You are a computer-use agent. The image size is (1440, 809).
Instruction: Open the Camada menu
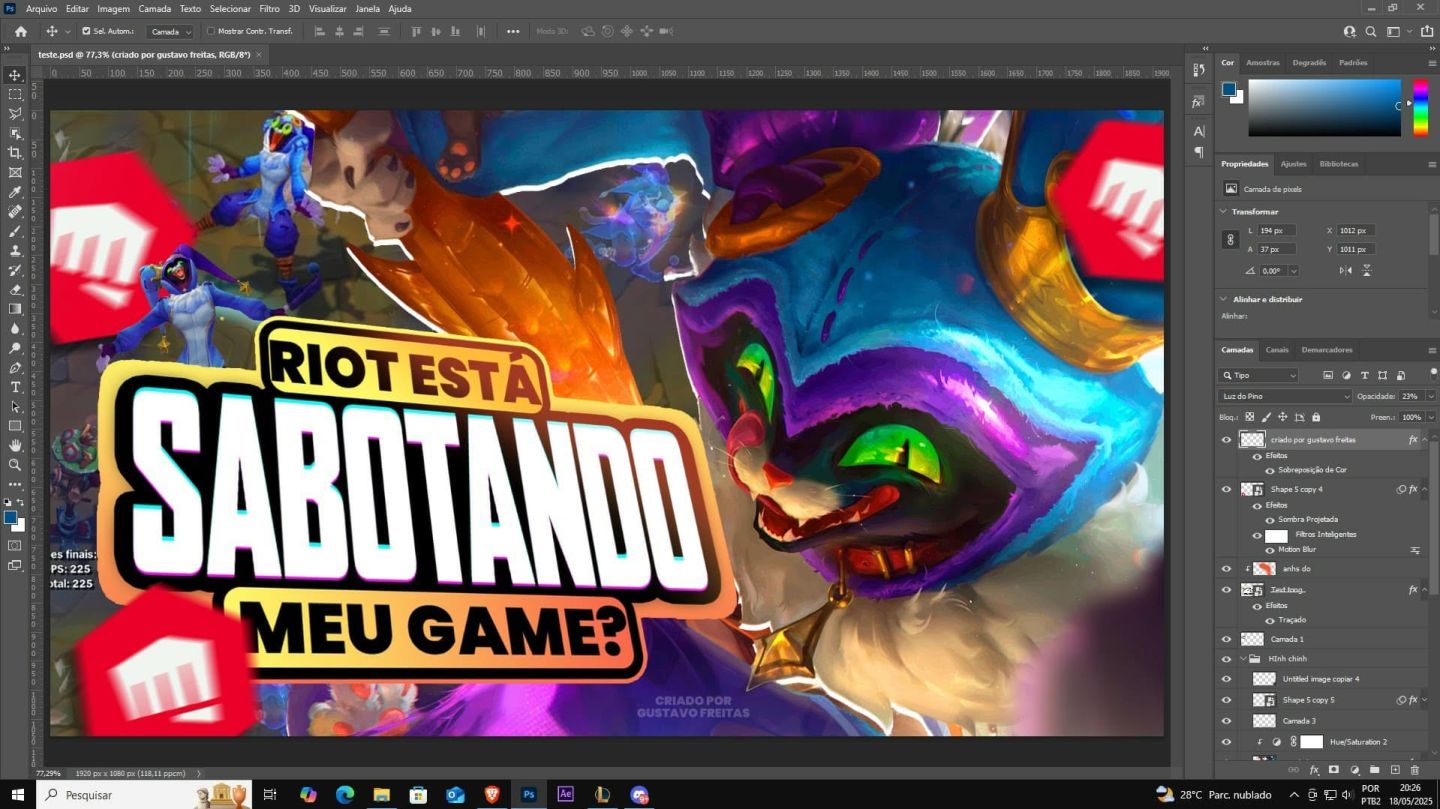tap(155, 8)
